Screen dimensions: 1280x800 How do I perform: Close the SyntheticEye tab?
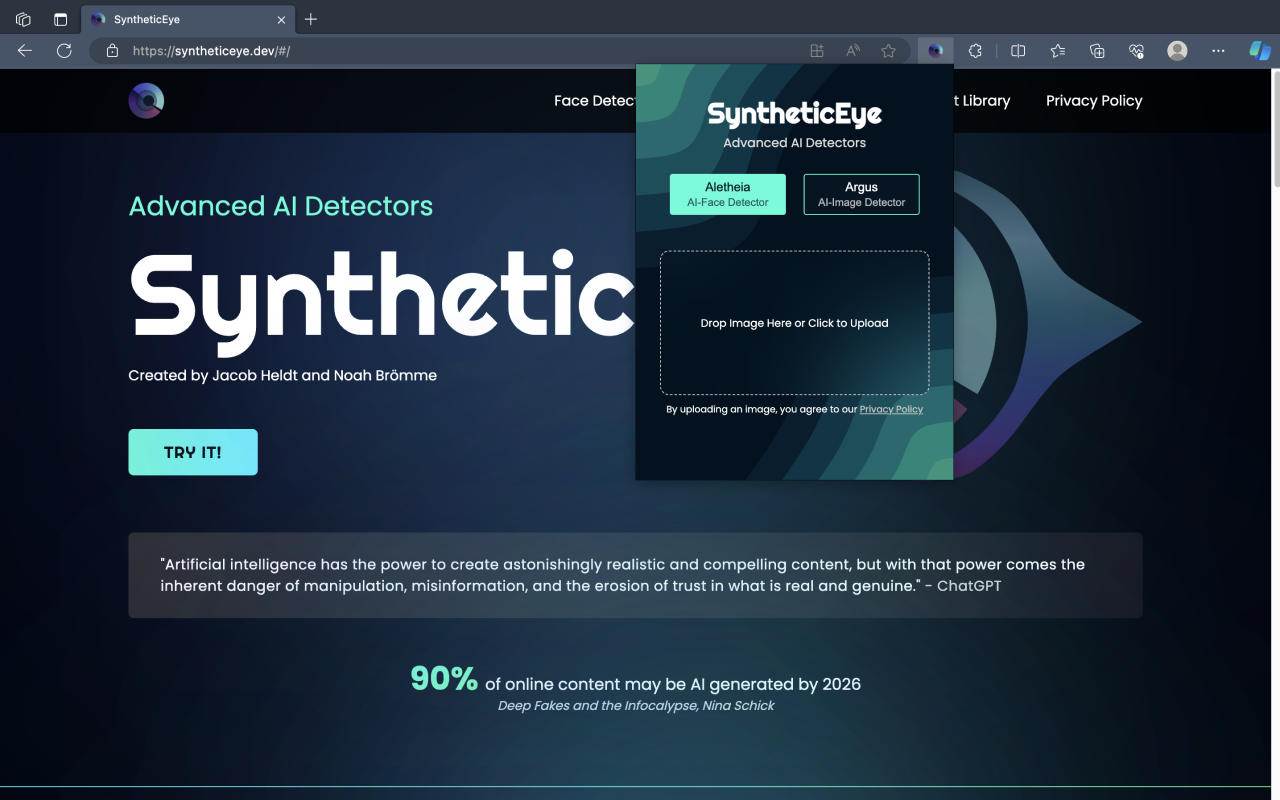[x=281, y=19]
